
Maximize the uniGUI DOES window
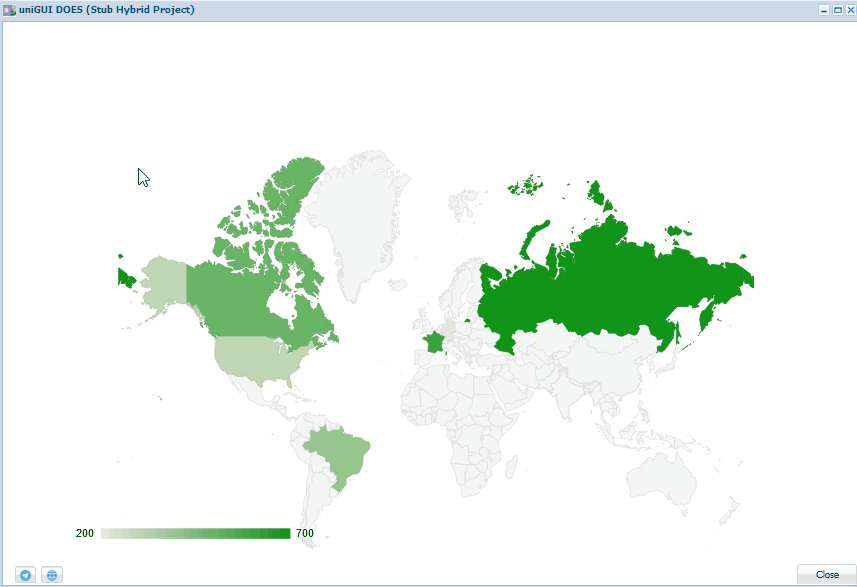(x=837, y=10)
